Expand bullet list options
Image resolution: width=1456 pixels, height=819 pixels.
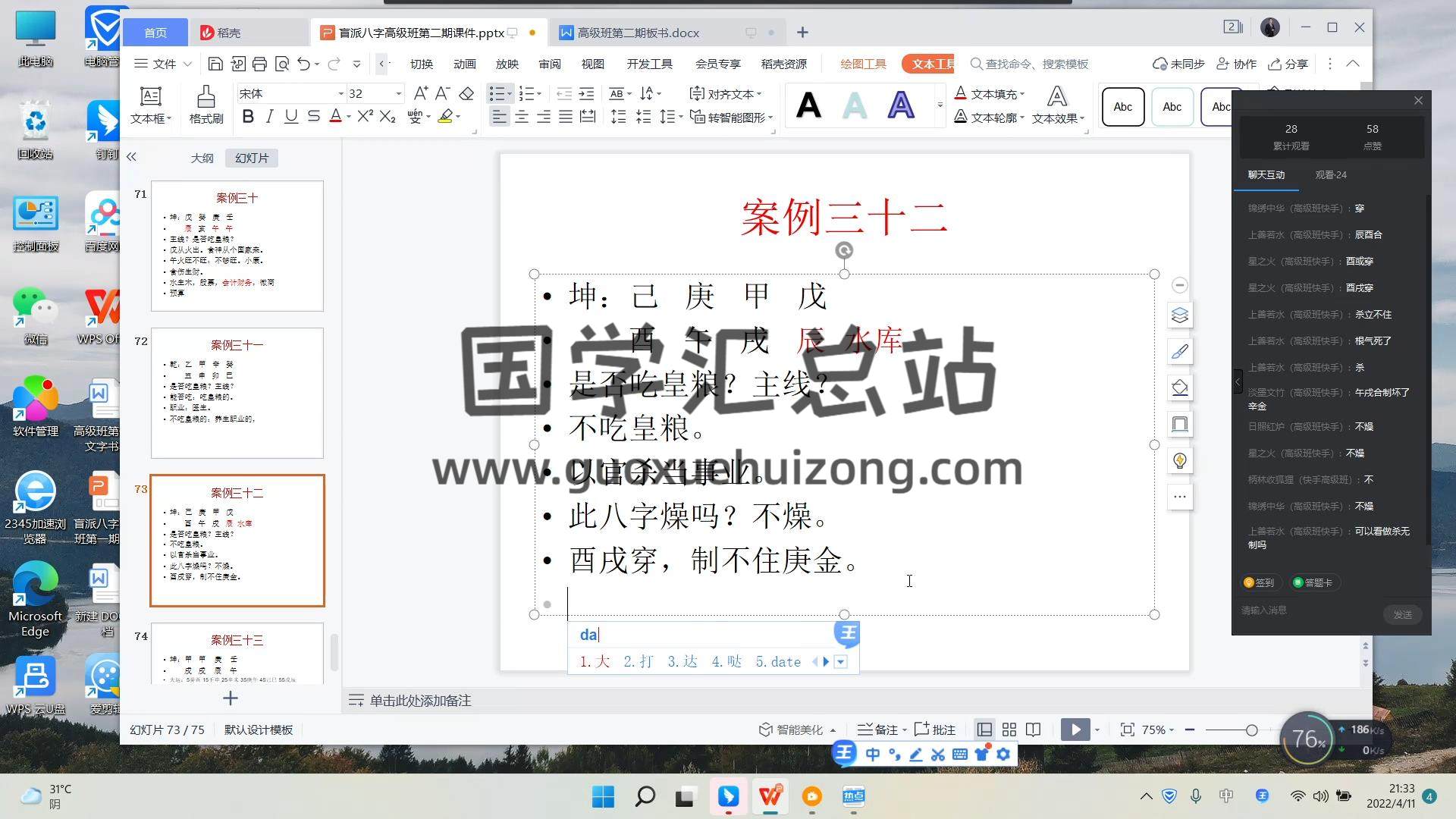click(x=510, y=93)
